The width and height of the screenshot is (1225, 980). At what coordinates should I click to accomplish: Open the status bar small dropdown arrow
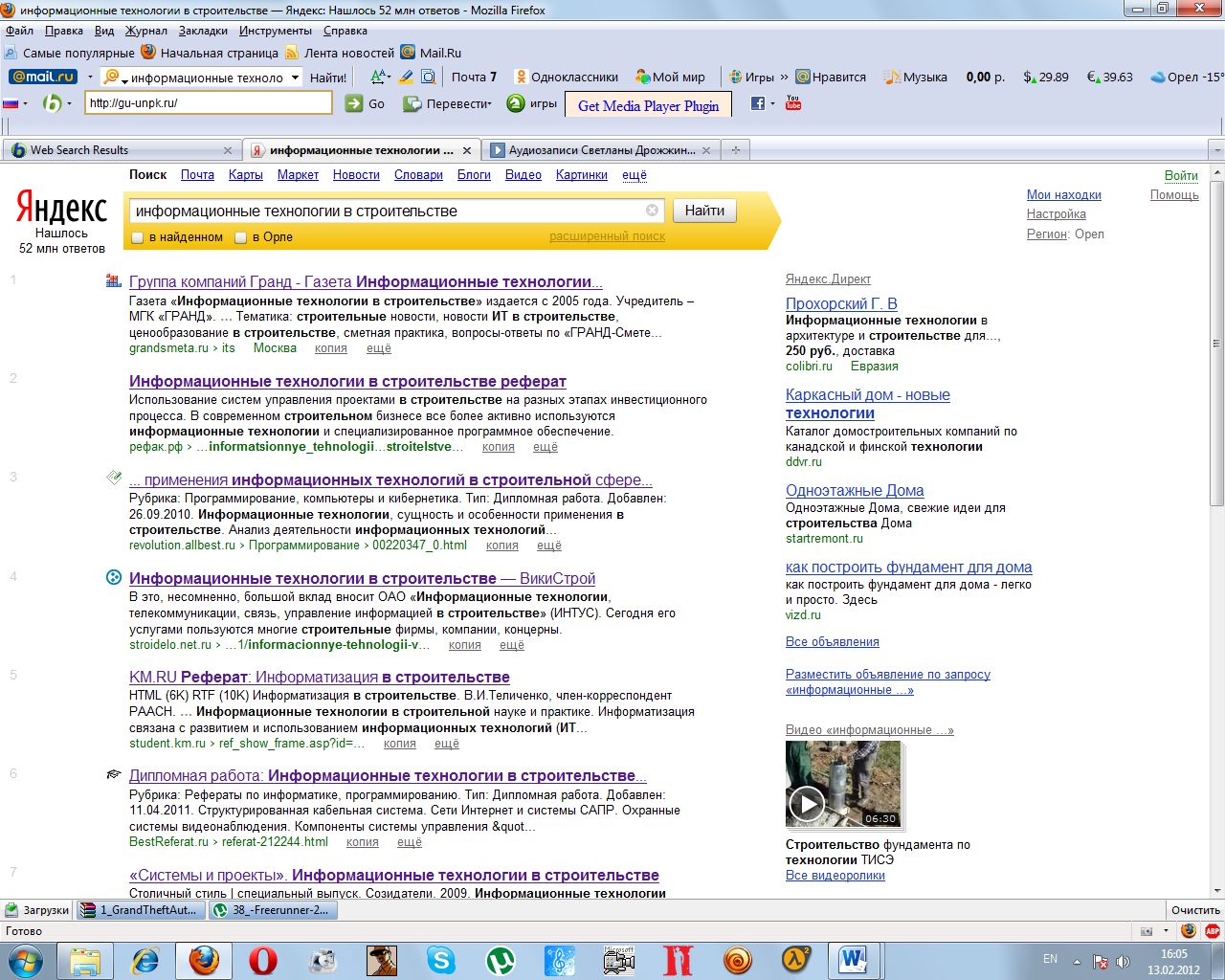(1166, 930)
